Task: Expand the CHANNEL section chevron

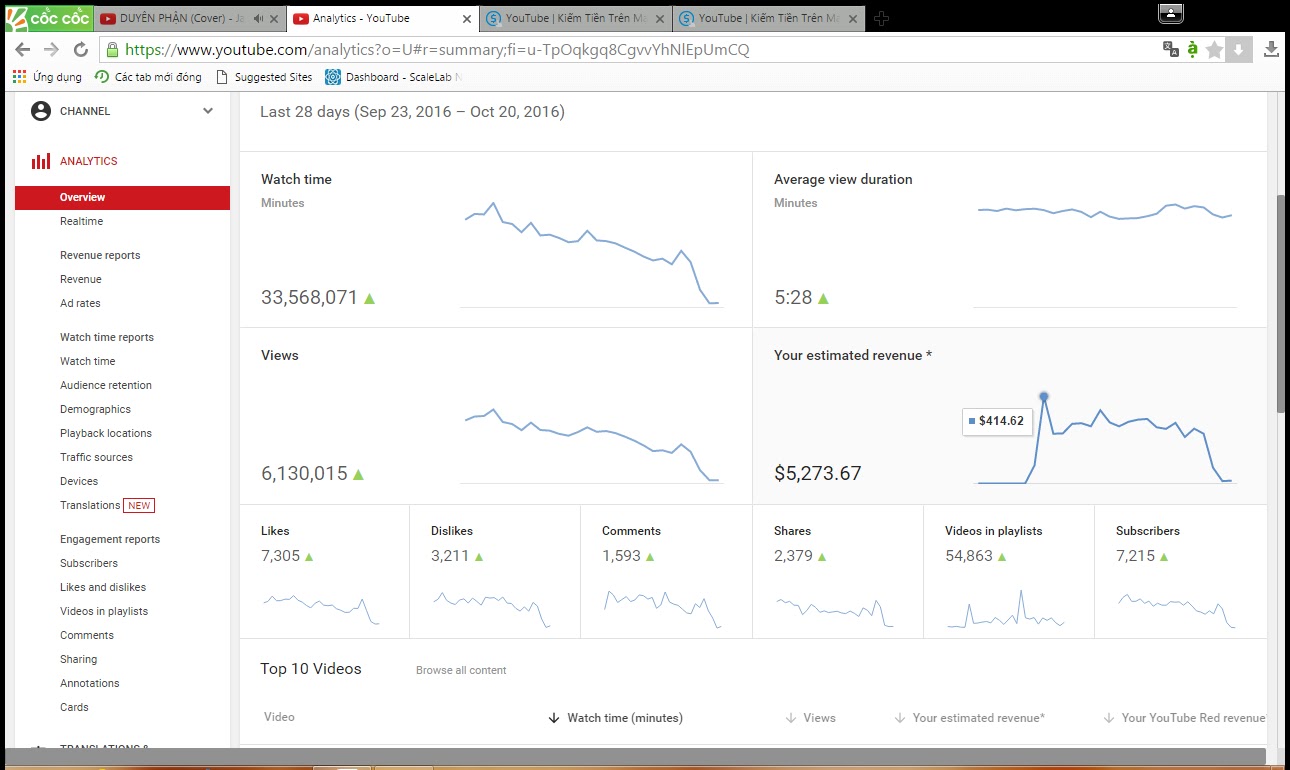Action: 208,111
